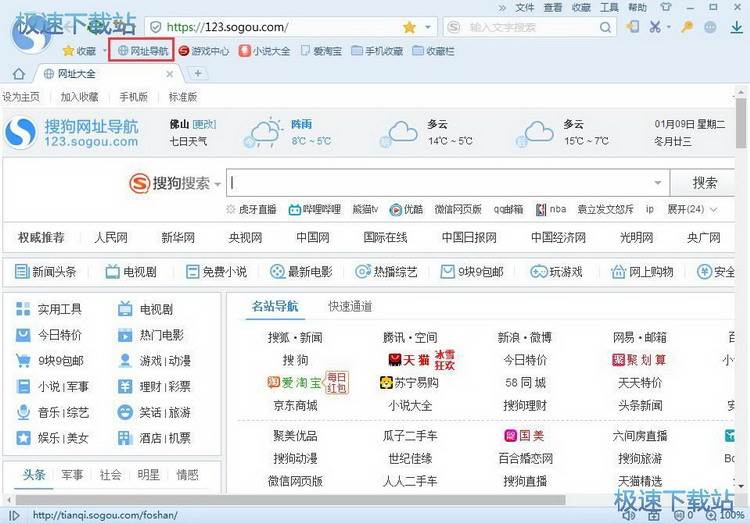Open 京东商城 site link
Image resolution: width=750 pixels, height=524 pixels.
tap(295, 406)
